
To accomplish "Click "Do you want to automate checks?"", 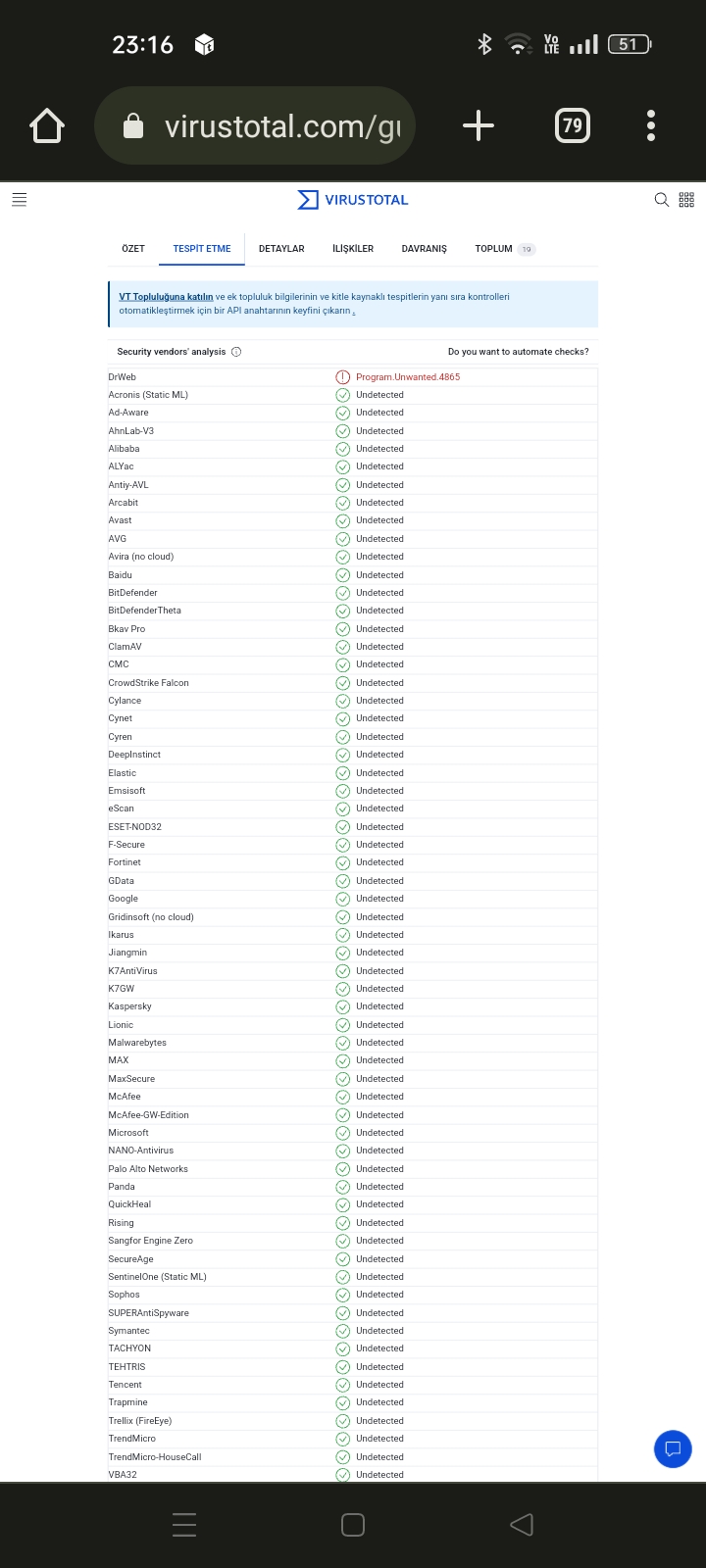I will click(x=518, y=352).
